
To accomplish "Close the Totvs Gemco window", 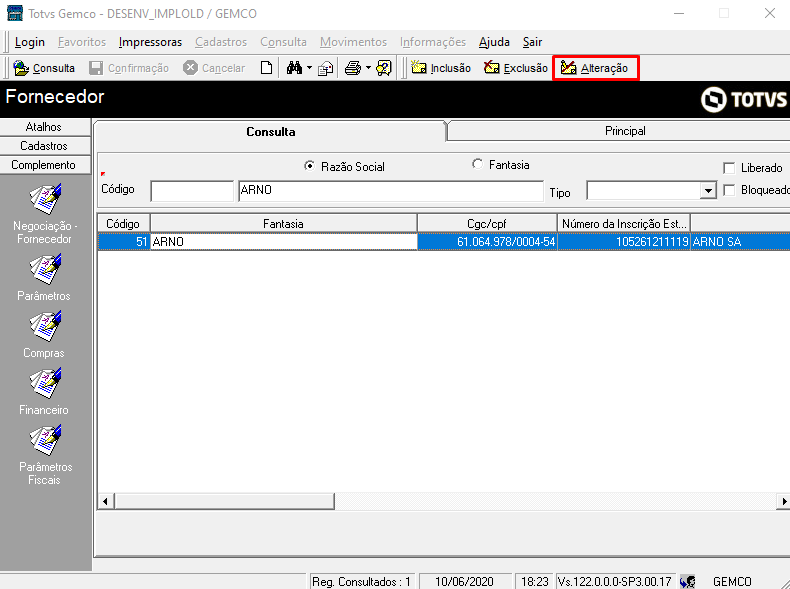I will coord(769,13).
